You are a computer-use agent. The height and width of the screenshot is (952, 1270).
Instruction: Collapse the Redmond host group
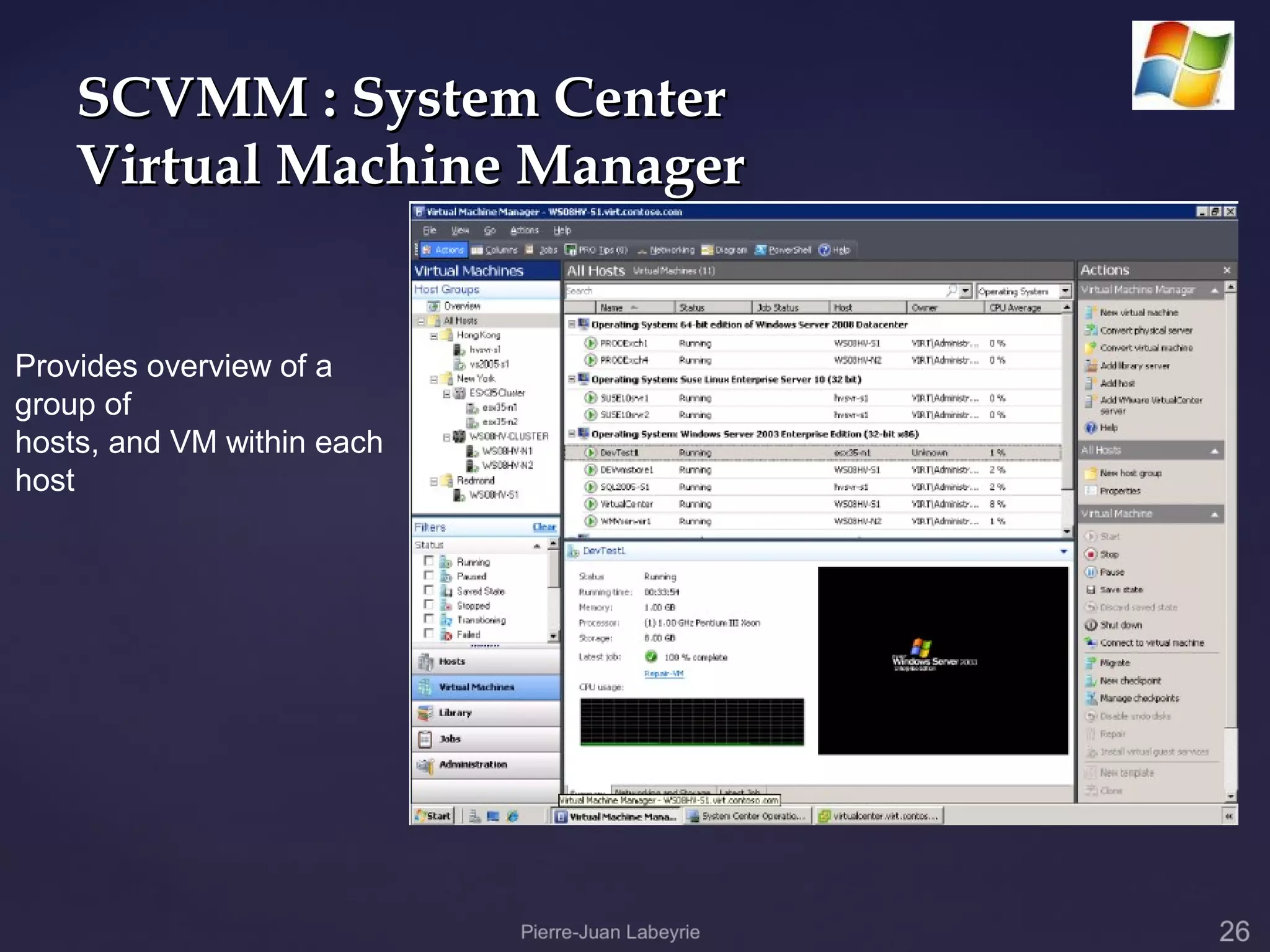click(x=434, y=481)
